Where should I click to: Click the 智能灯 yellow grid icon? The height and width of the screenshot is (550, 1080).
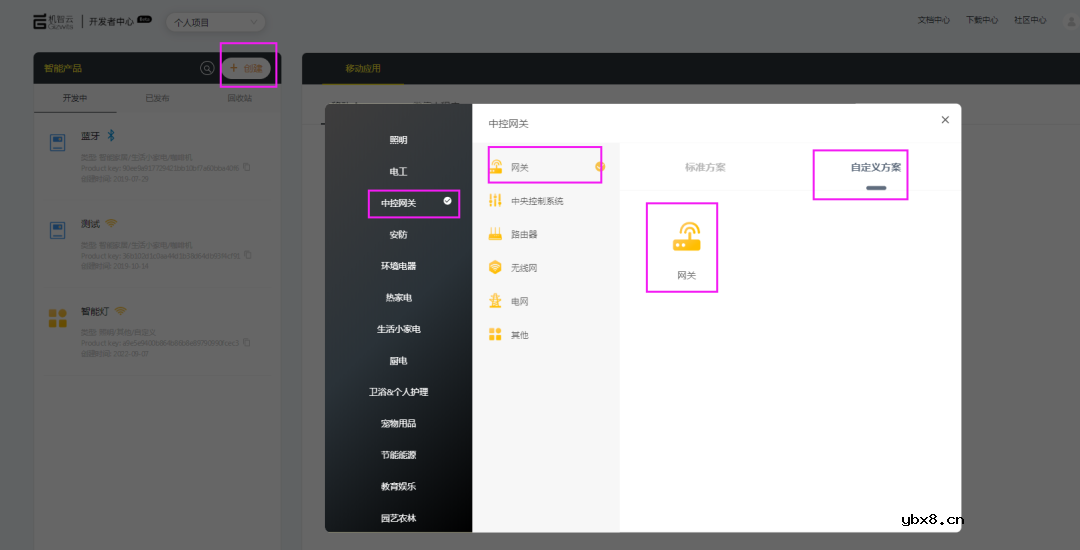click(x=58, y=318)
